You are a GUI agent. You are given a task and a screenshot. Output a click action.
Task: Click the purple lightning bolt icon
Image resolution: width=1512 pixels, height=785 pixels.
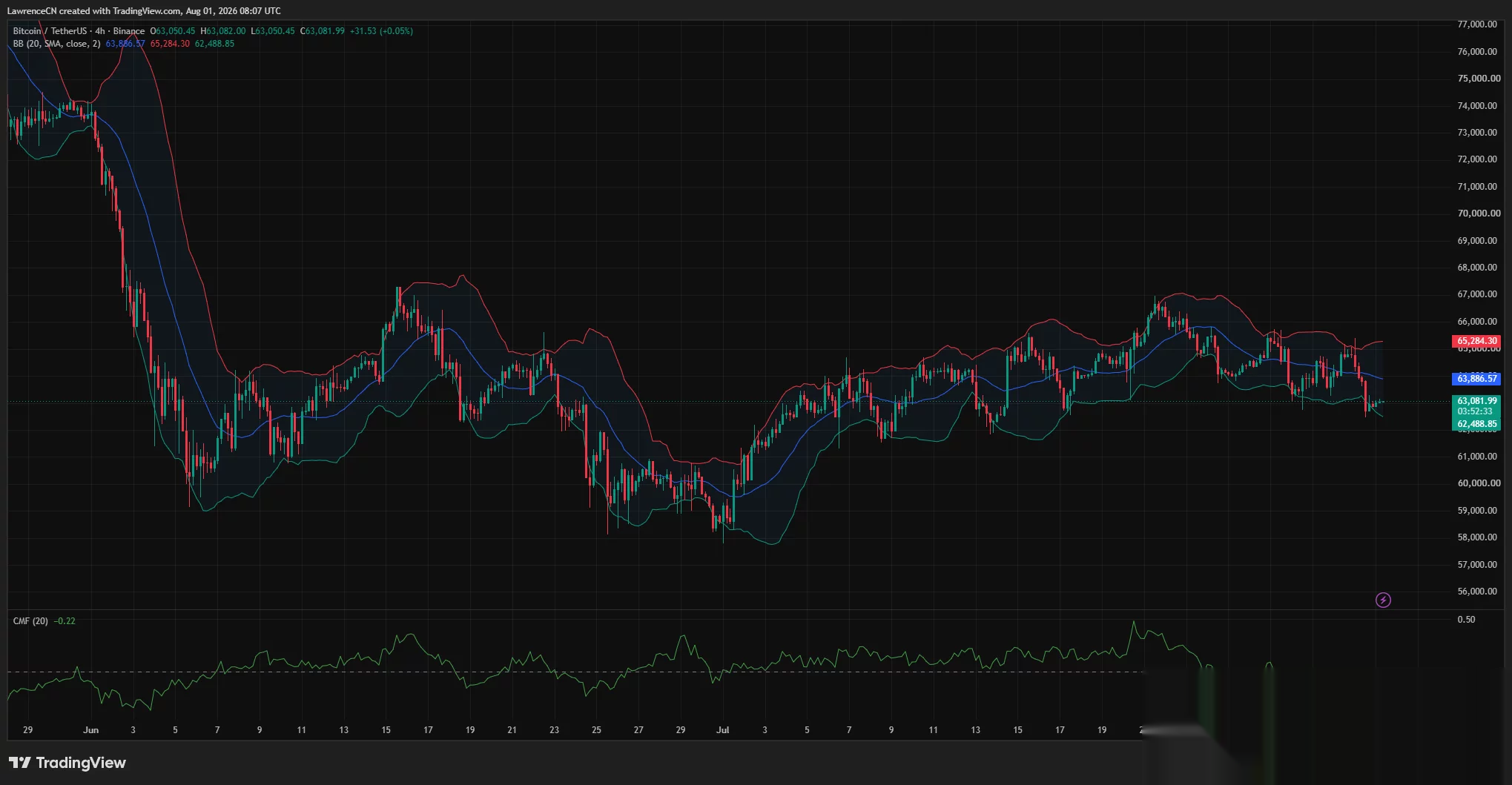pyautogui.click(x=1383, y=600)
